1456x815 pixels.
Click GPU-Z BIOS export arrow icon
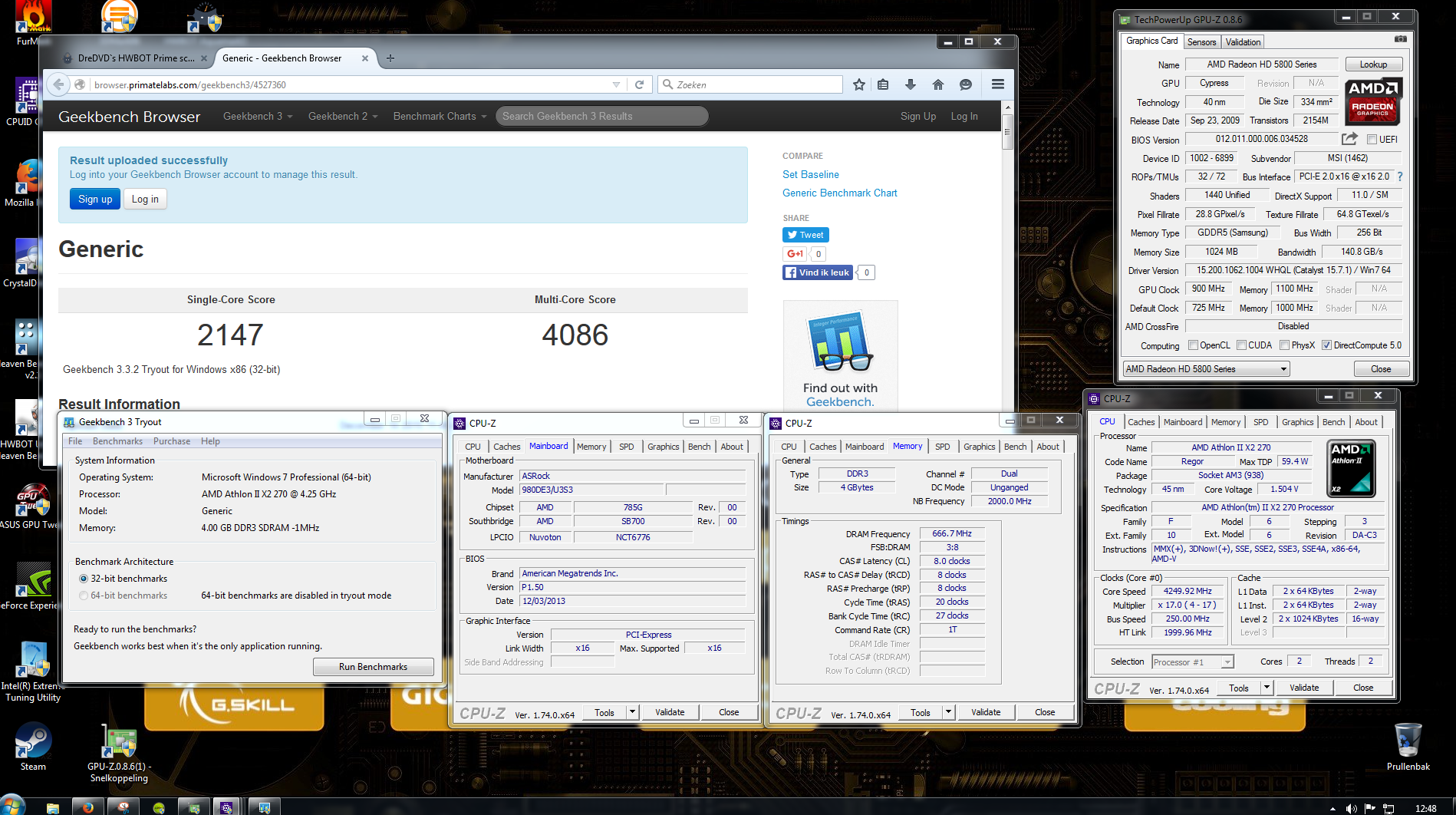1349,139
